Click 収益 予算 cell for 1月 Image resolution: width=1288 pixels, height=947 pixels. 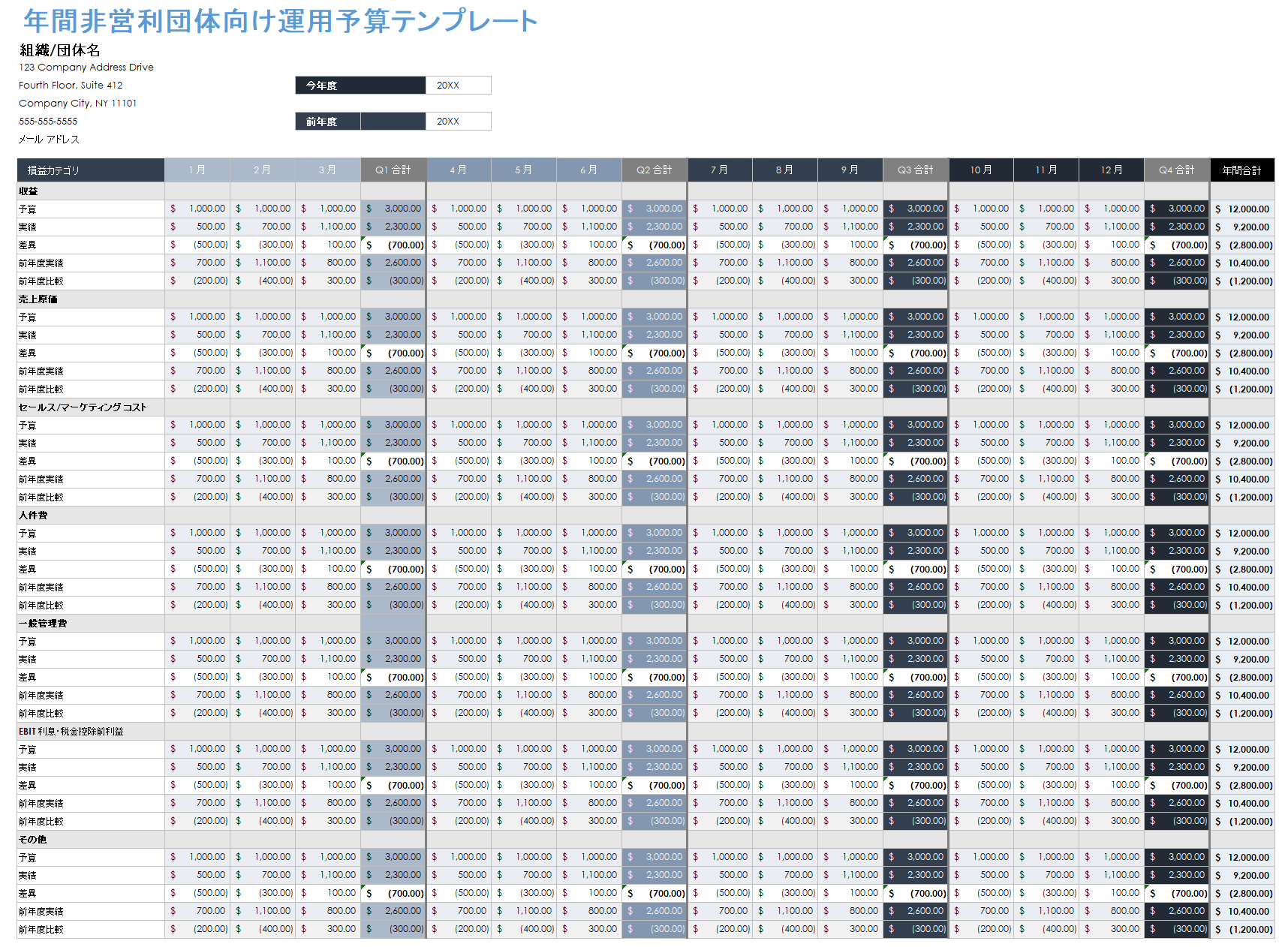(x=197, y=209)
